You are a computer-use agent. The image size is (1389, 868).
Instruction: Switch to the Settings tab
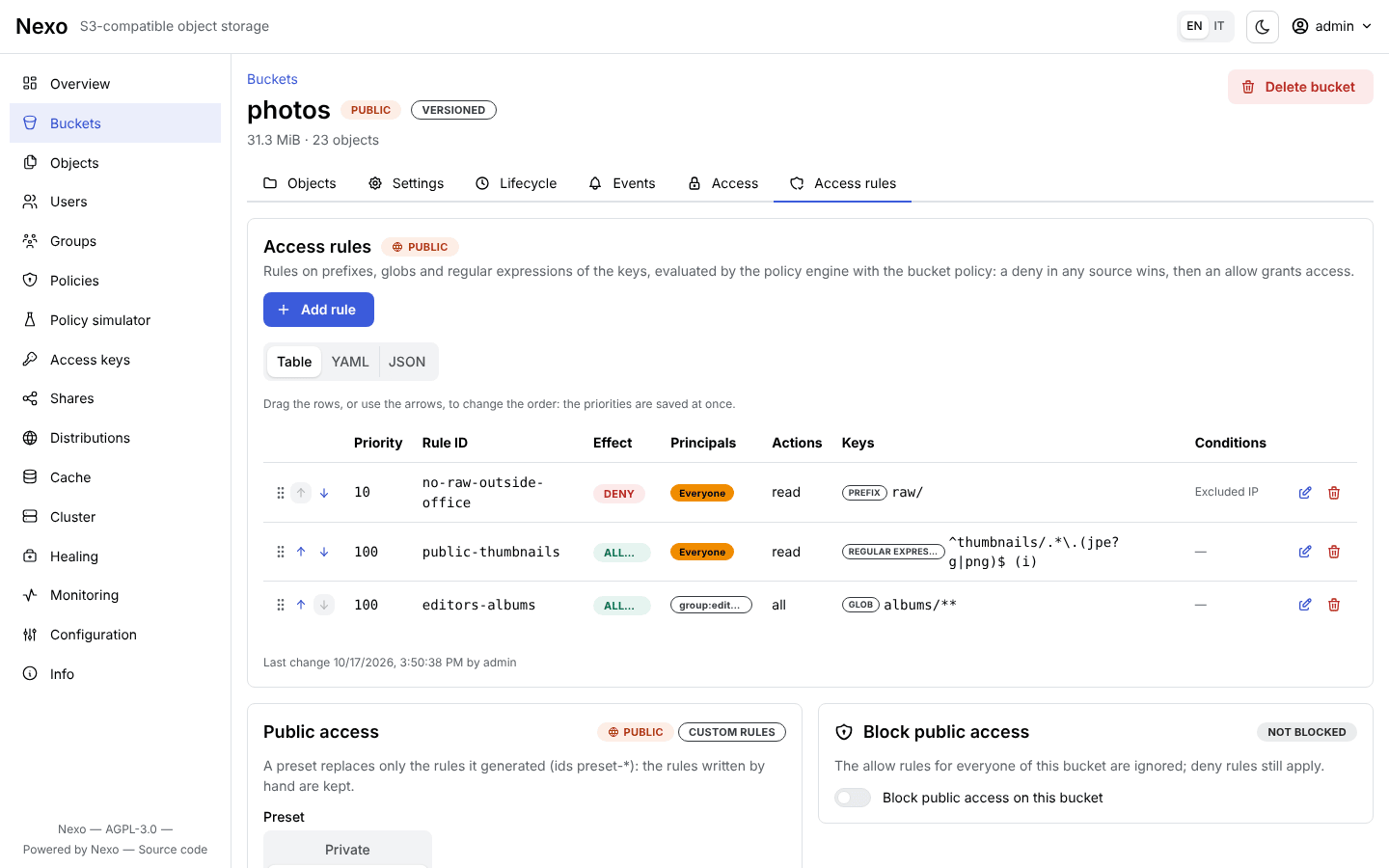[406, 183]
